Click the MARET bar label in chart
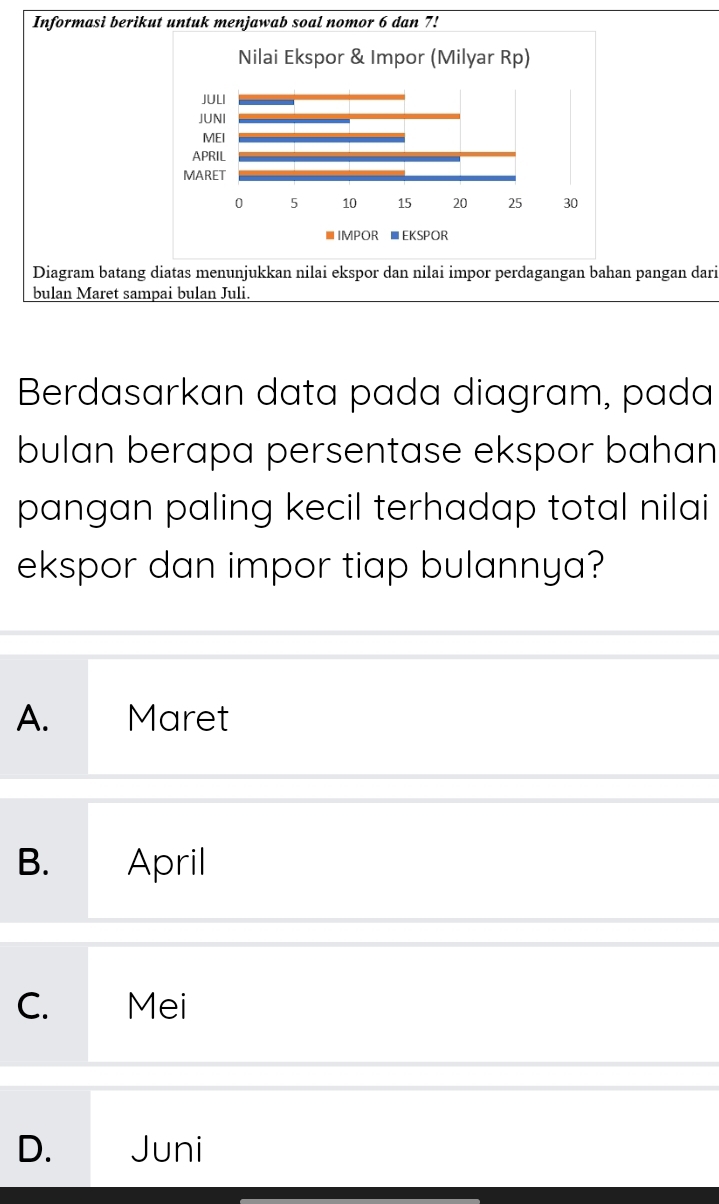719x1204 pixels. click(207, 175)
